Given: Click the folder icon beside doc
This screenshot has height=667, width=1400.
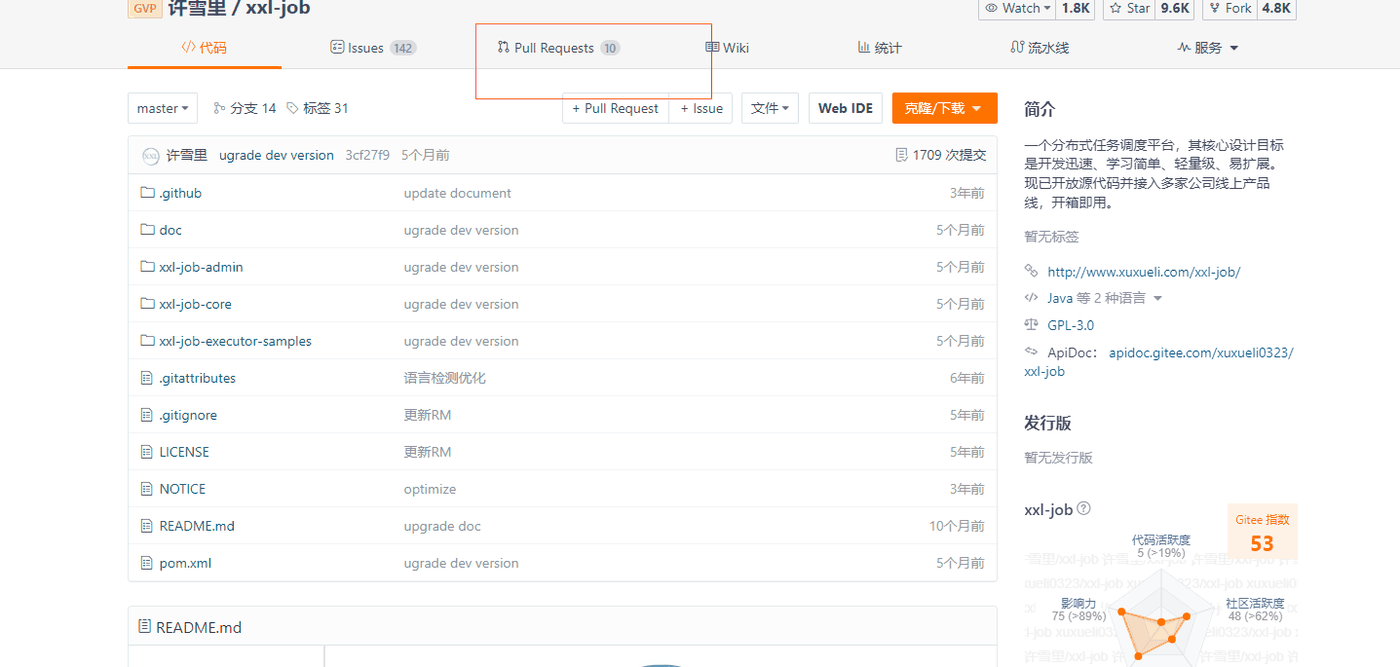Looking at the screenshot, I should 148,230.
